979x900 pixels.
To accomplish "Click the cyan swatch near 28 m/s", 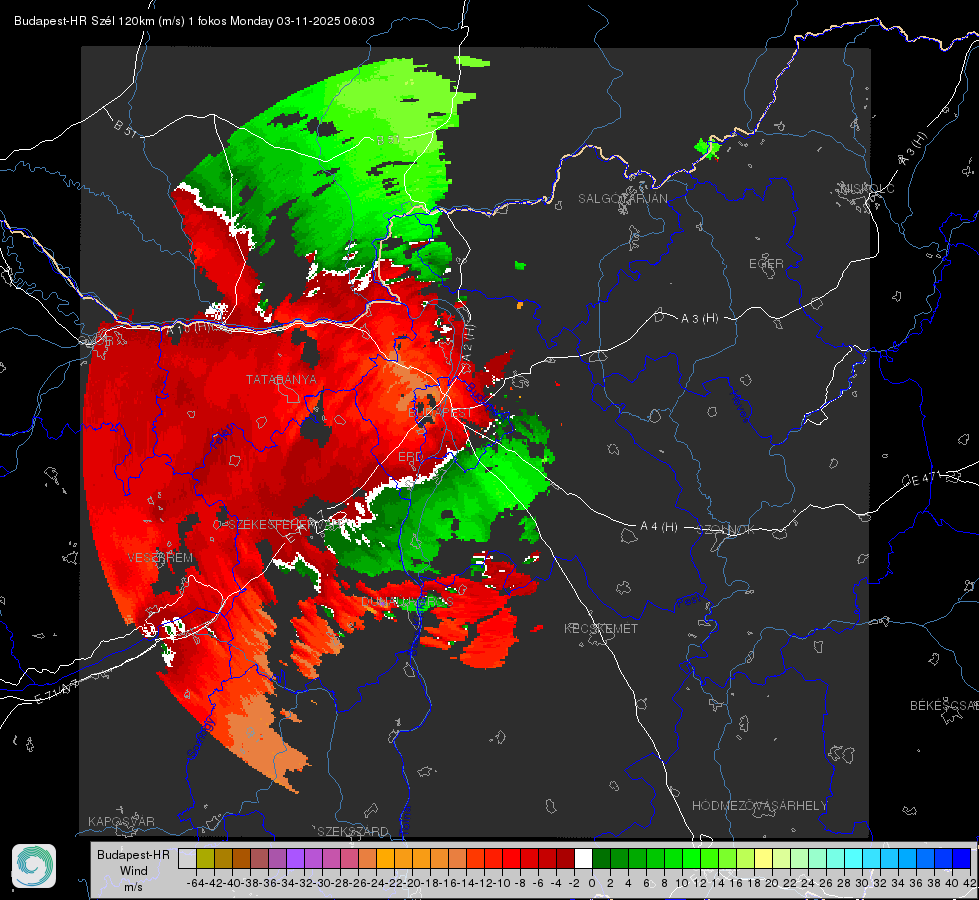I will (x=854, y=859).
